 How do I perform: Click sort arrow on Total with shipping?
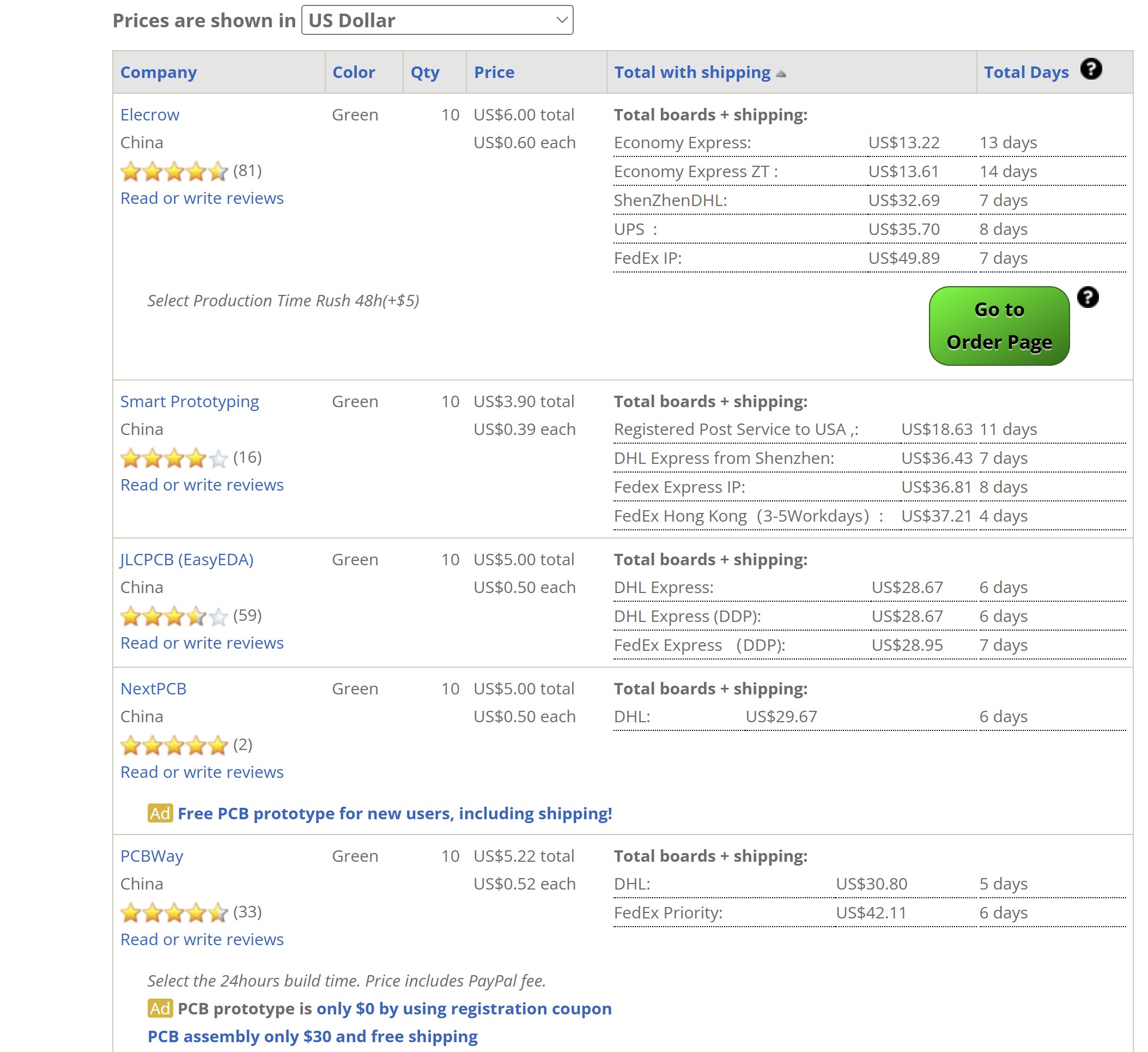tap(781, 74)
